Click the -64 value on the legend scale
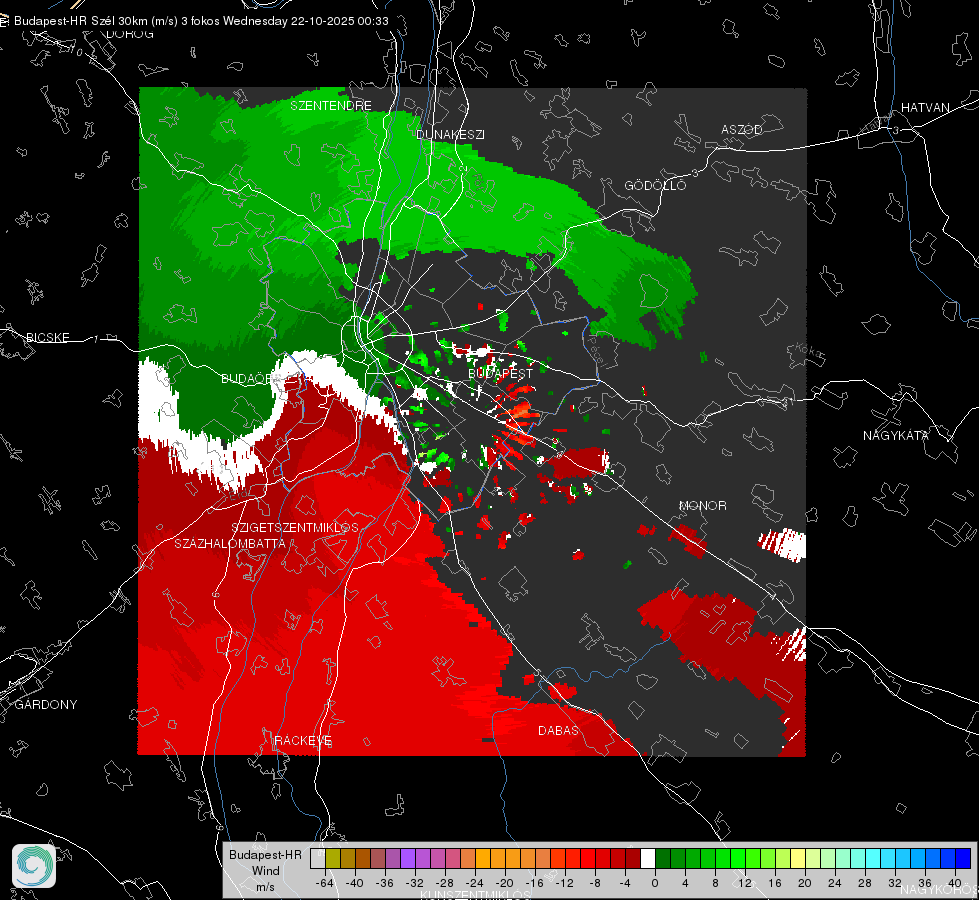 (324, 883)
